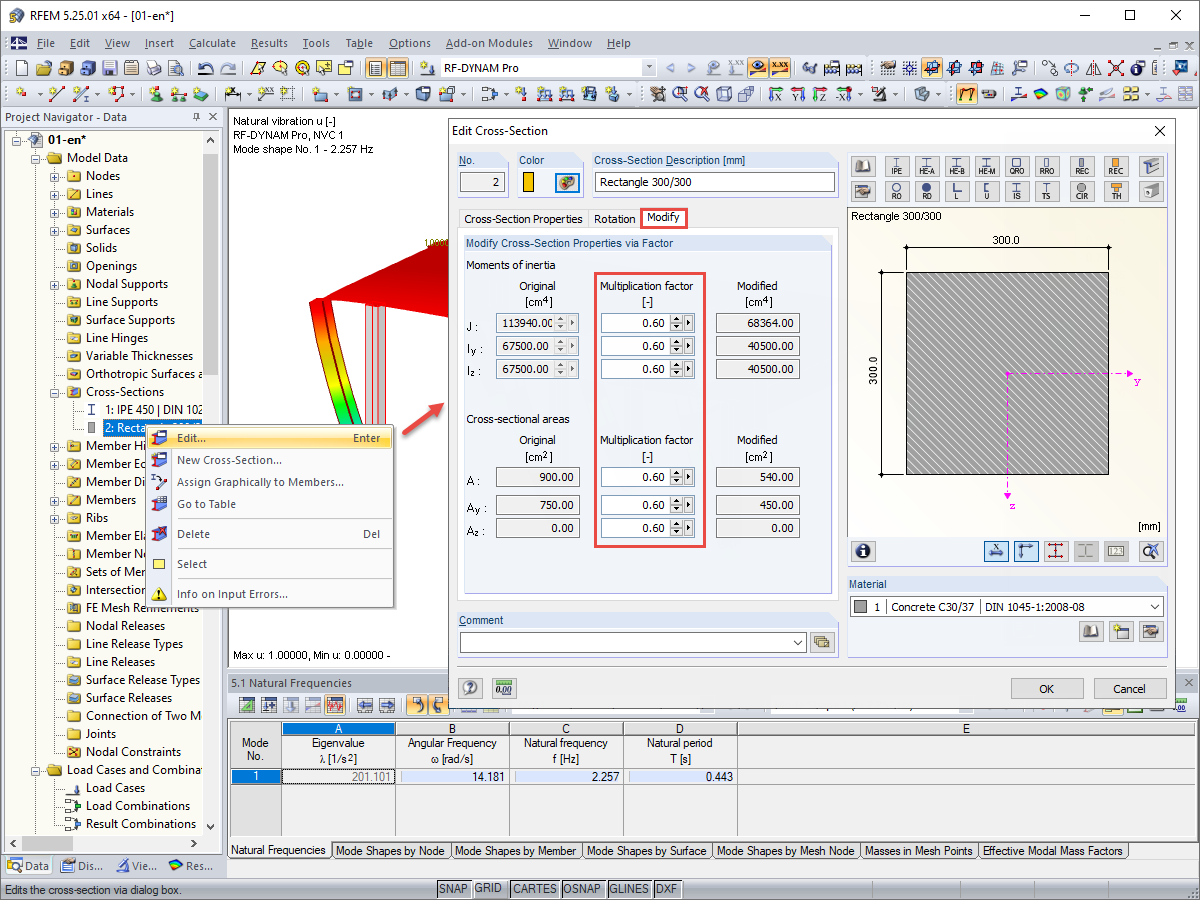Collapse the Model Data tree node

coord(37,158)
